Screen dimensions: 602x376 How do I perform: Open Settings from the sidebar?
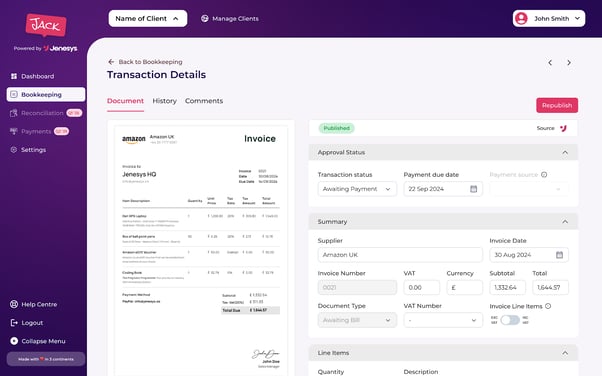[33, 150]
